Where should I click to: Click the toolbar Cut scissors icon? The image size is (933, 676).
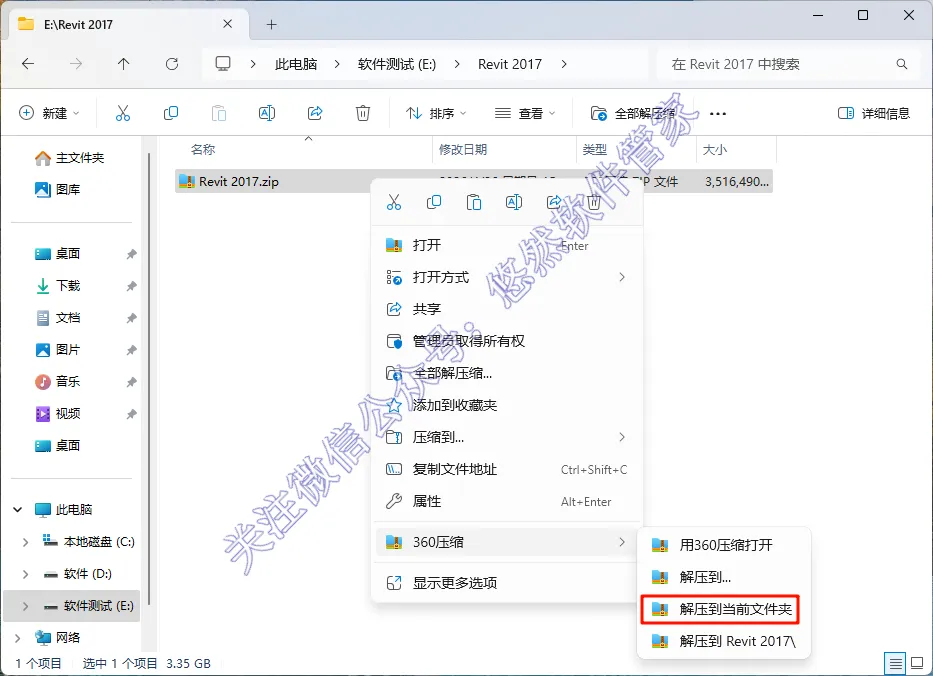coord(123,113)
